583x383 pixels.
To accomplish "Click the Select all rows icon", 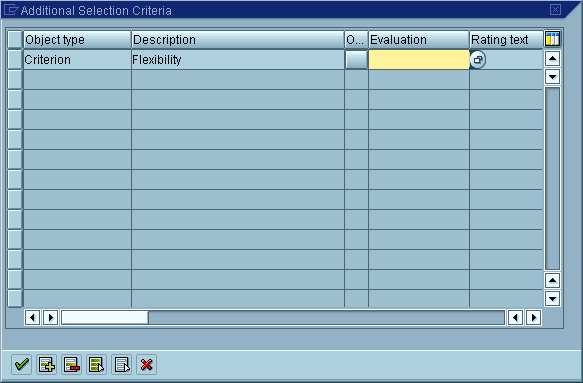I will click(x=96, y=364).
